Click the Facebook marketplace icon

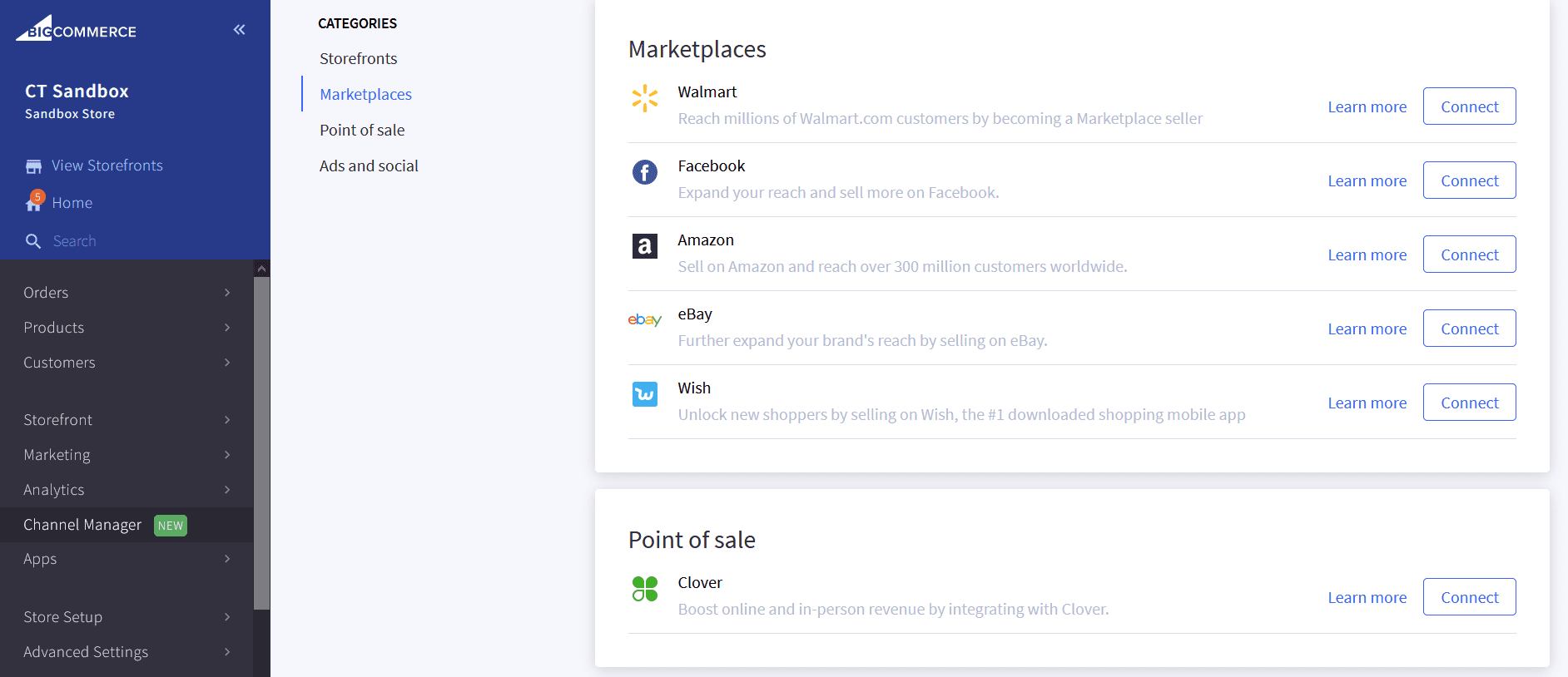[645, 172]
